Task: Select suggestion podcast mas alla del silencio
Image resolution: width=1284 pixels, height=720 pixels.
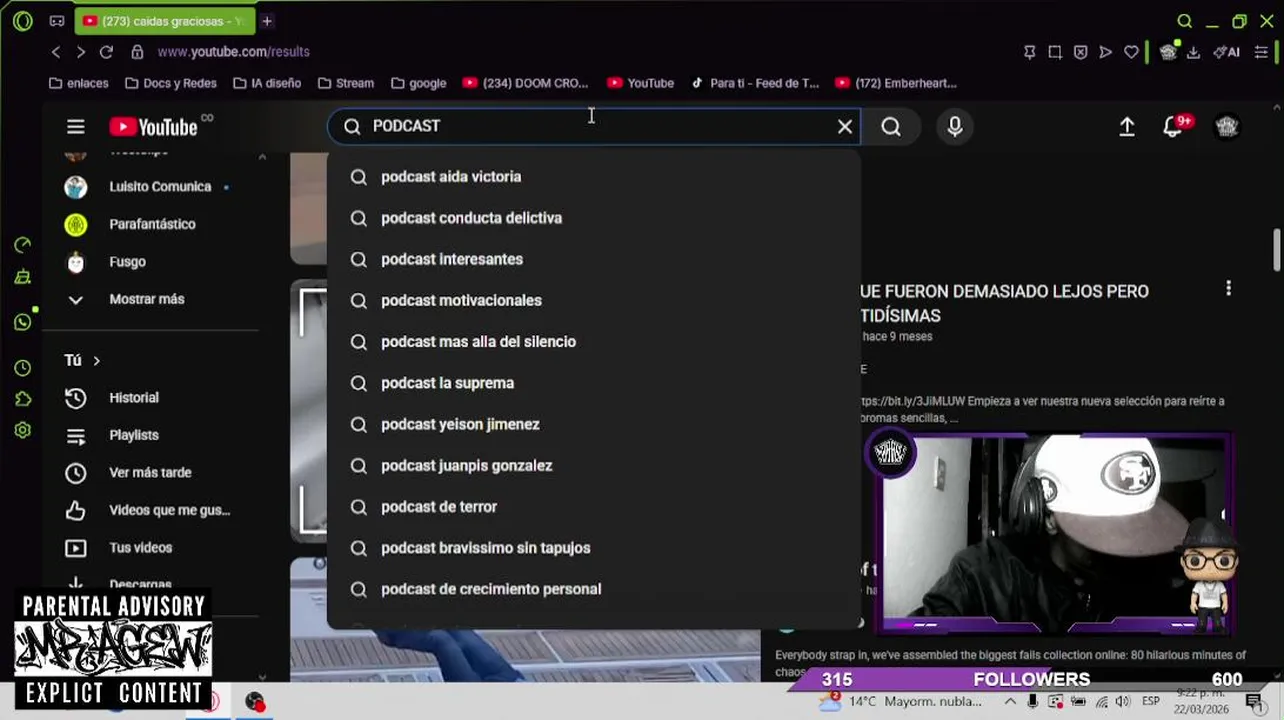Action: [x=594, y=342]
